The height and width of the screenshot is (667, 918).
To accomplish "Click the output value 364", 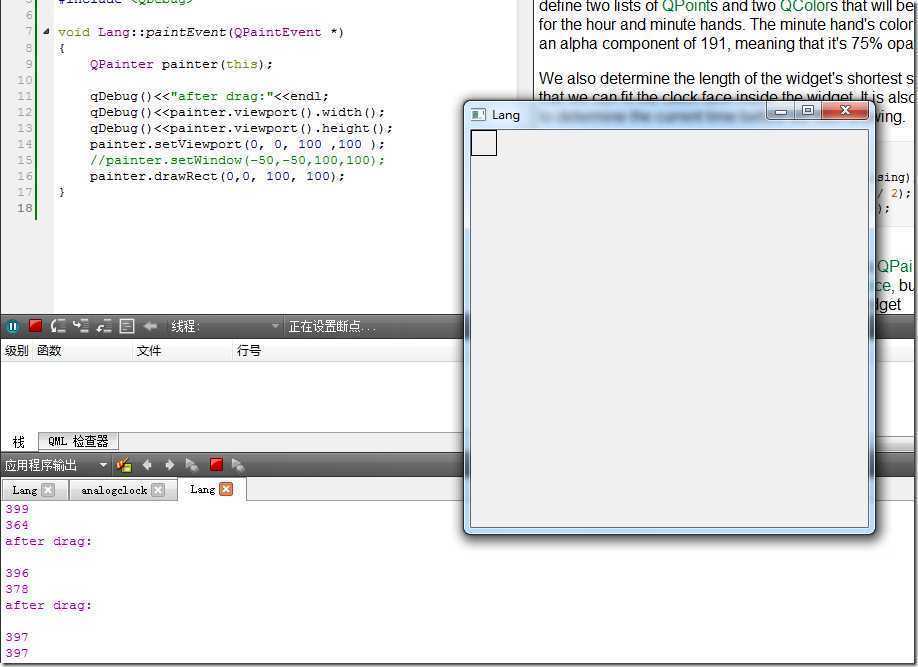I will (17, 525).
